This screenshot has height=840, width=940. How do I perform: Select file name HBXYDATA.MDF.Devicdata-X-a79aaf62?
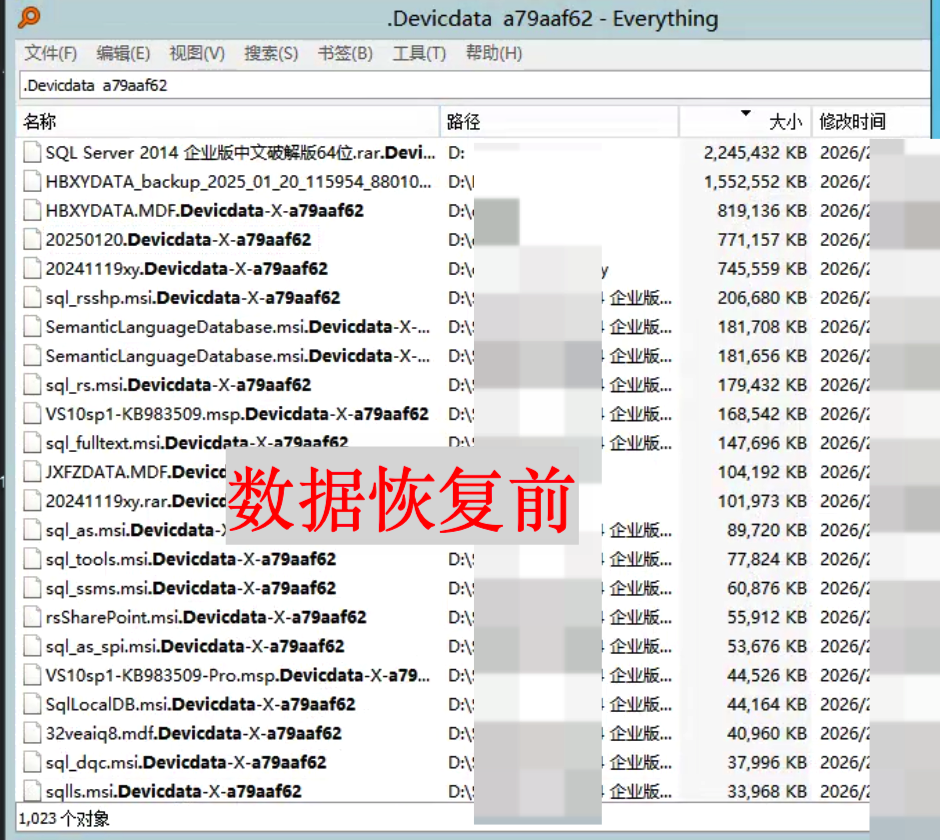204,210
